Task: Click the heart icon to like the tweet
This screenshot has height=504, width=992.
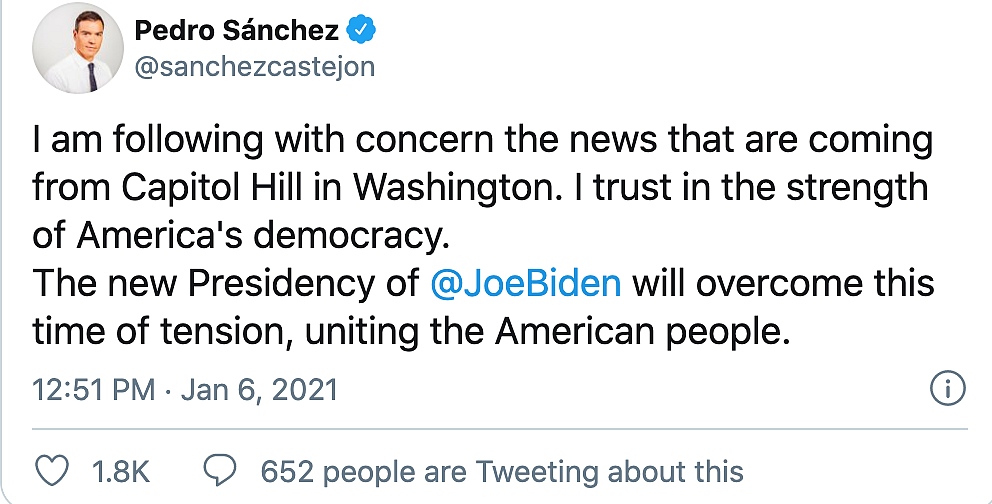Action: [x=51, y=471]
